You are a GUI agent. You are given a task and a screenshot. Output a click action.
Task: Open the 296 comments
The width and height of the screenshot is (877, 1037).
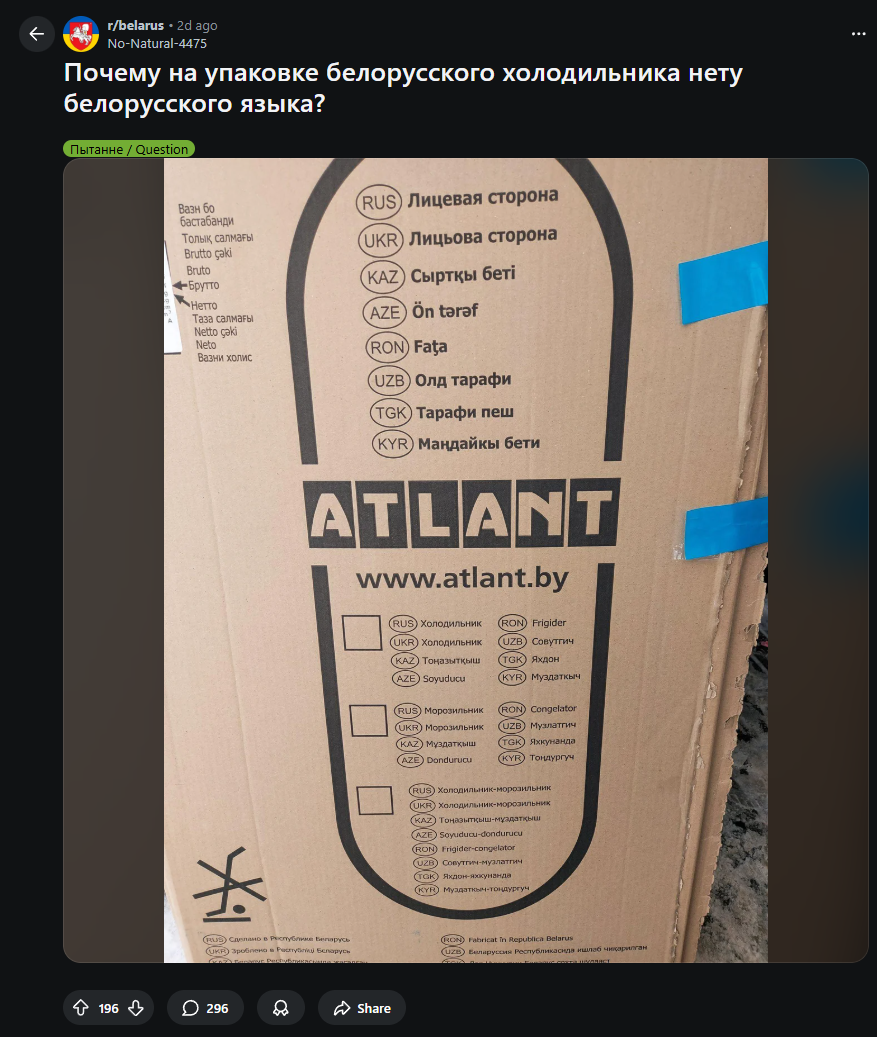click(205, 1008)
